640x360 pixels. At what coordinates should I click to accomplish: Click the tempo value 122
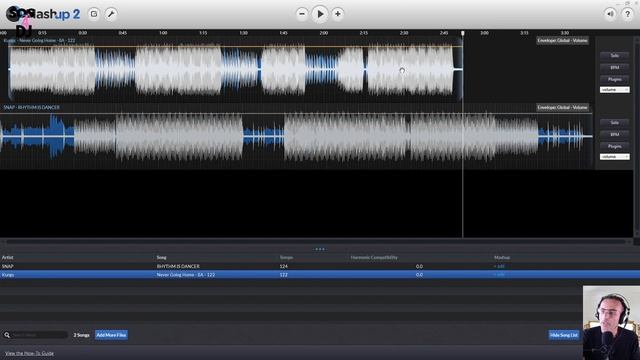[284, 275]
